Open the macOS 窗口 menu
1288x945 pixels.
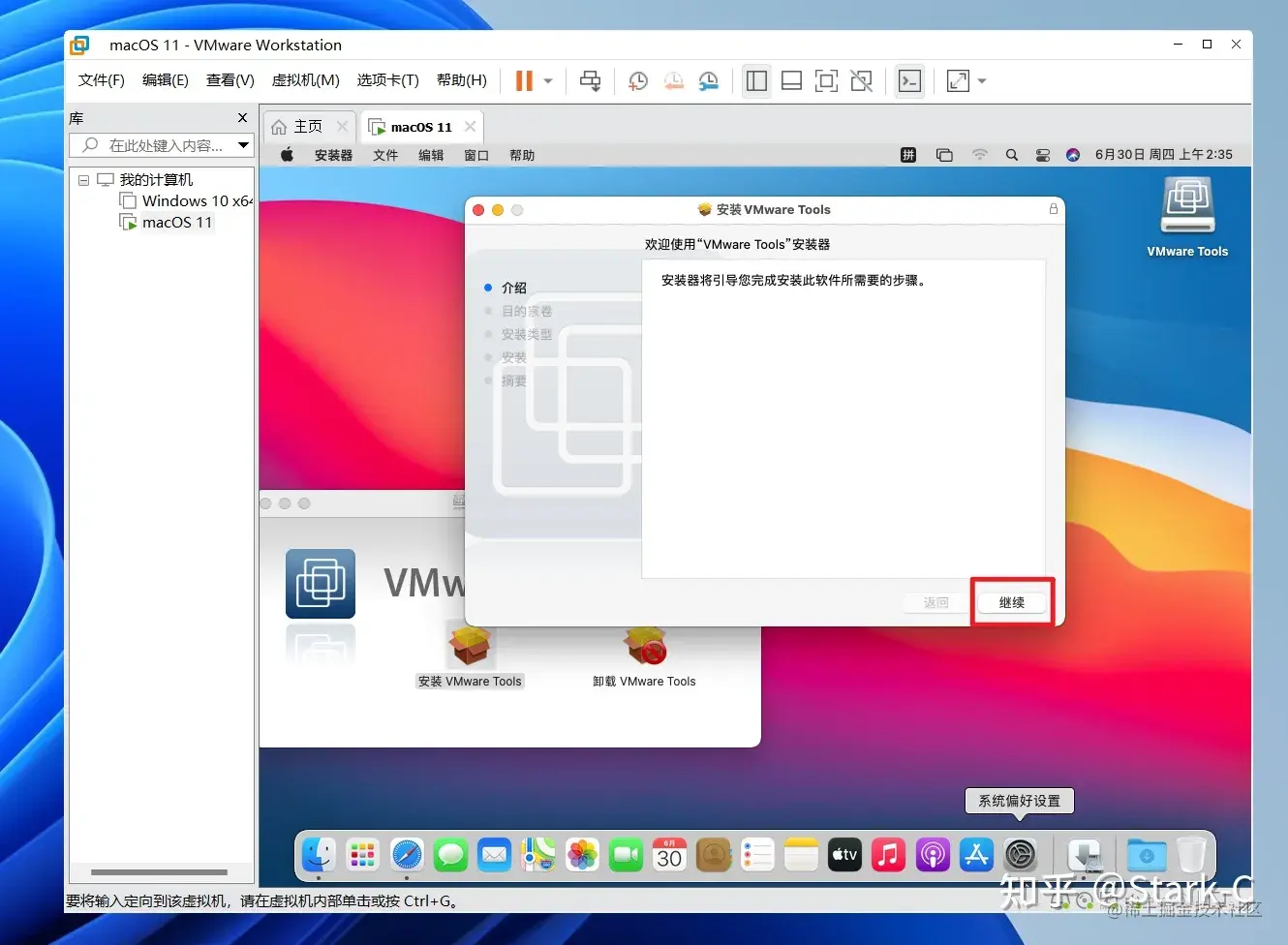click(x=476, y=155)
